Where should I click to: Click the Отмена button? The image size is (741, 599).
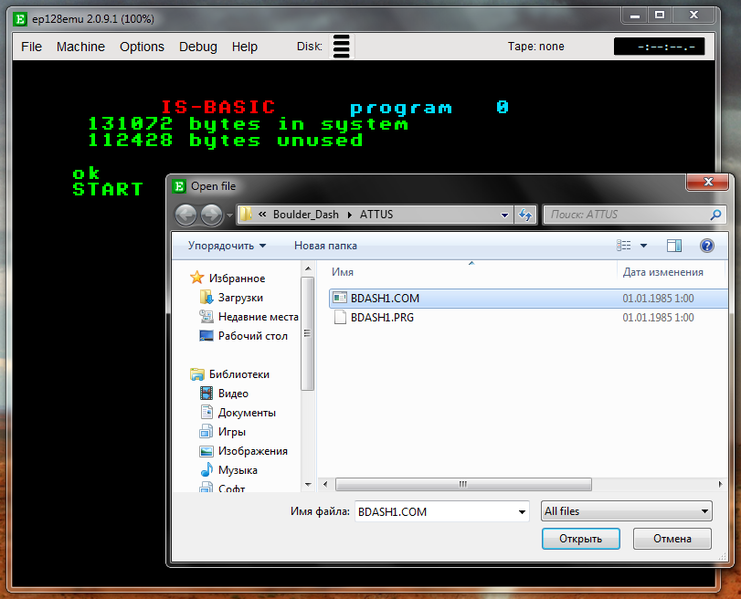672,539
